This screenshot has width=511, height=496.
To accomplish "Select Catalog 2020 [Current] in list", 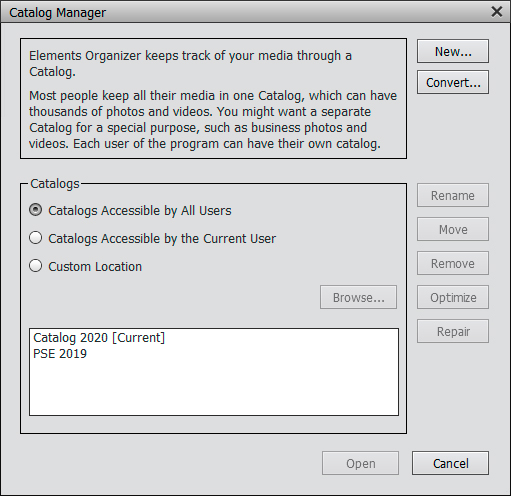I will (99, 338).
